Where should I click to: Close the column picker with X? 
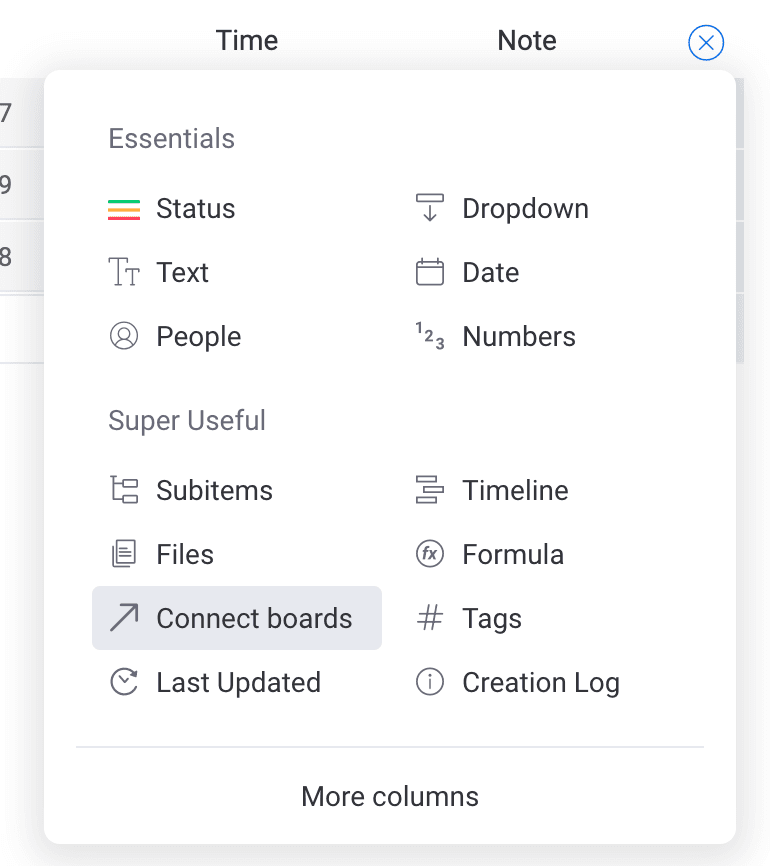click(x=706, y=43)
